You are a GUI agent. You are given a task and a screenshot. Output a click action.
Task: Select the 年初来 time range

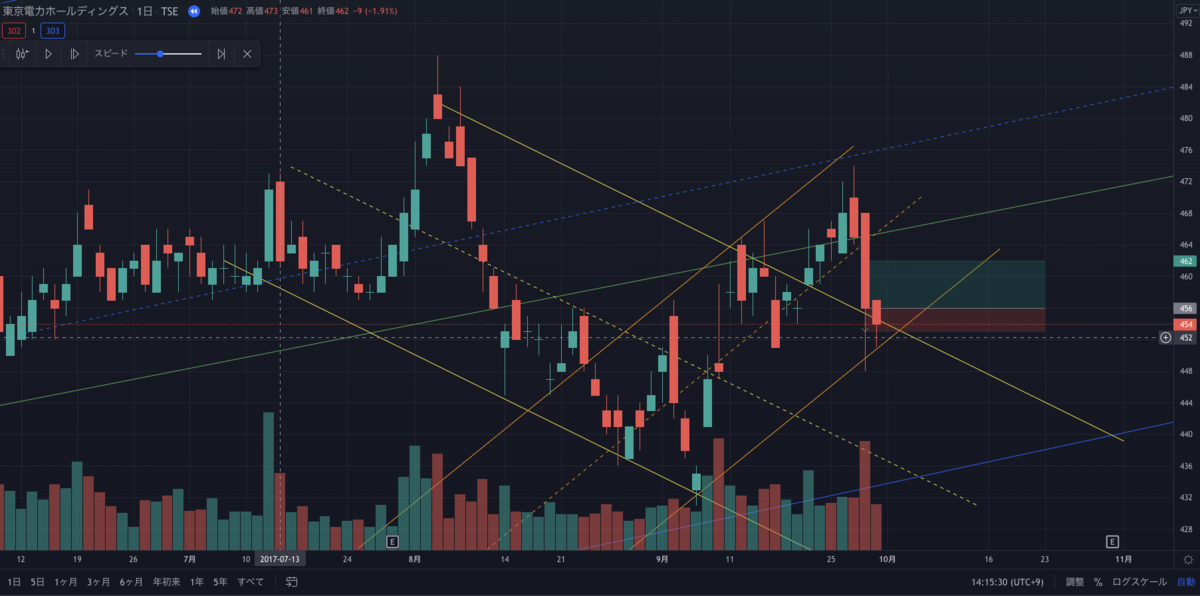(x=166, y=582)
